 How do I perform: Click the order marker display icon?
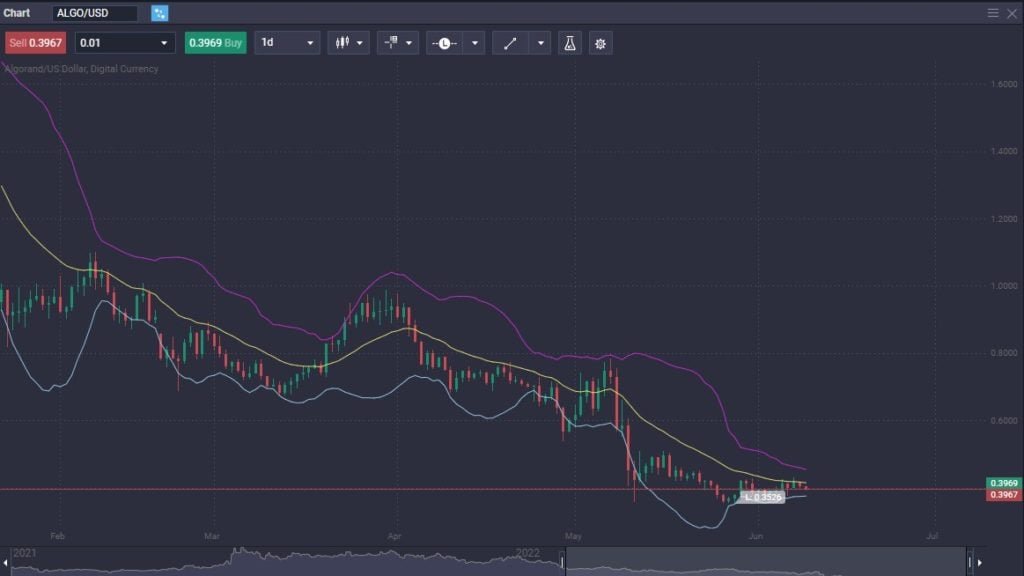click(x=390, y=44)
